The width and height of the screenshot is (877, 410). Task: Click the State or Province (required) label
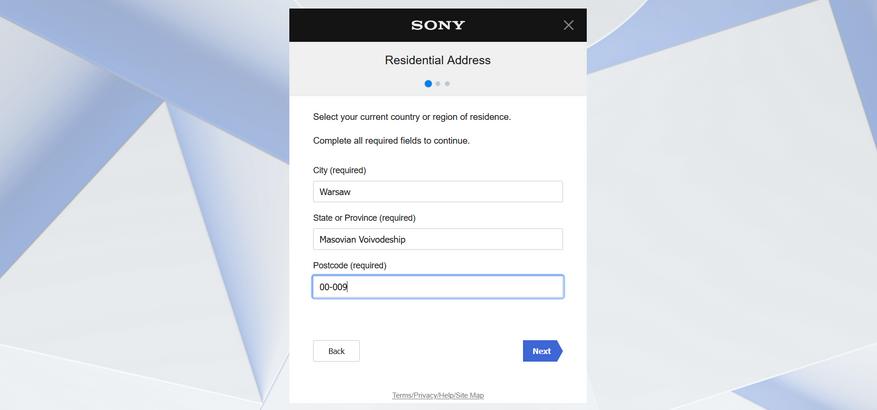364,217
